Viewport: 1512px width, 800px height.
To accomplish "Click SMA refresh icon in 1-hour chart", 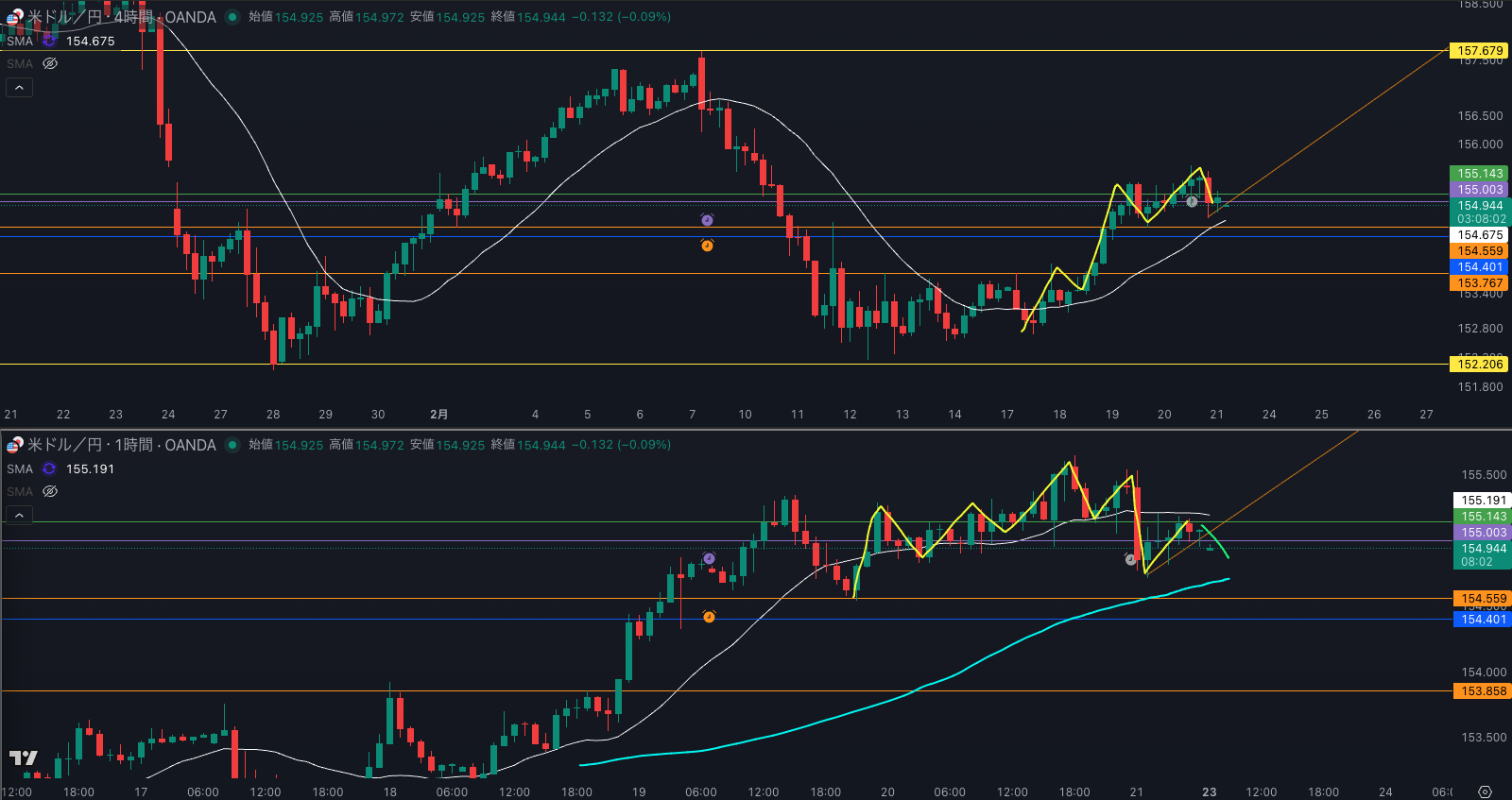I will [49, 468].
